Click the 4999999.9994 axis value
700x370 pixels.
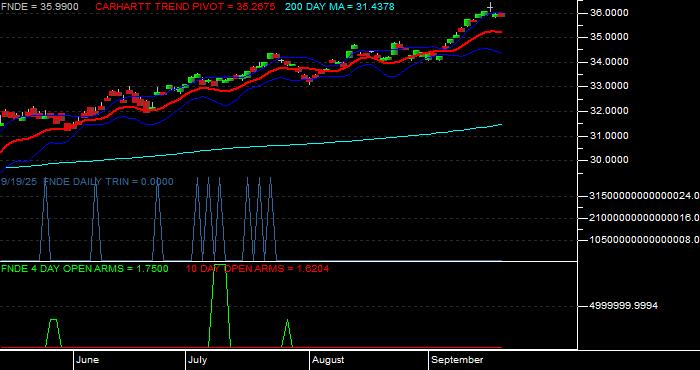pyautogui.click(x=624, y=306)
